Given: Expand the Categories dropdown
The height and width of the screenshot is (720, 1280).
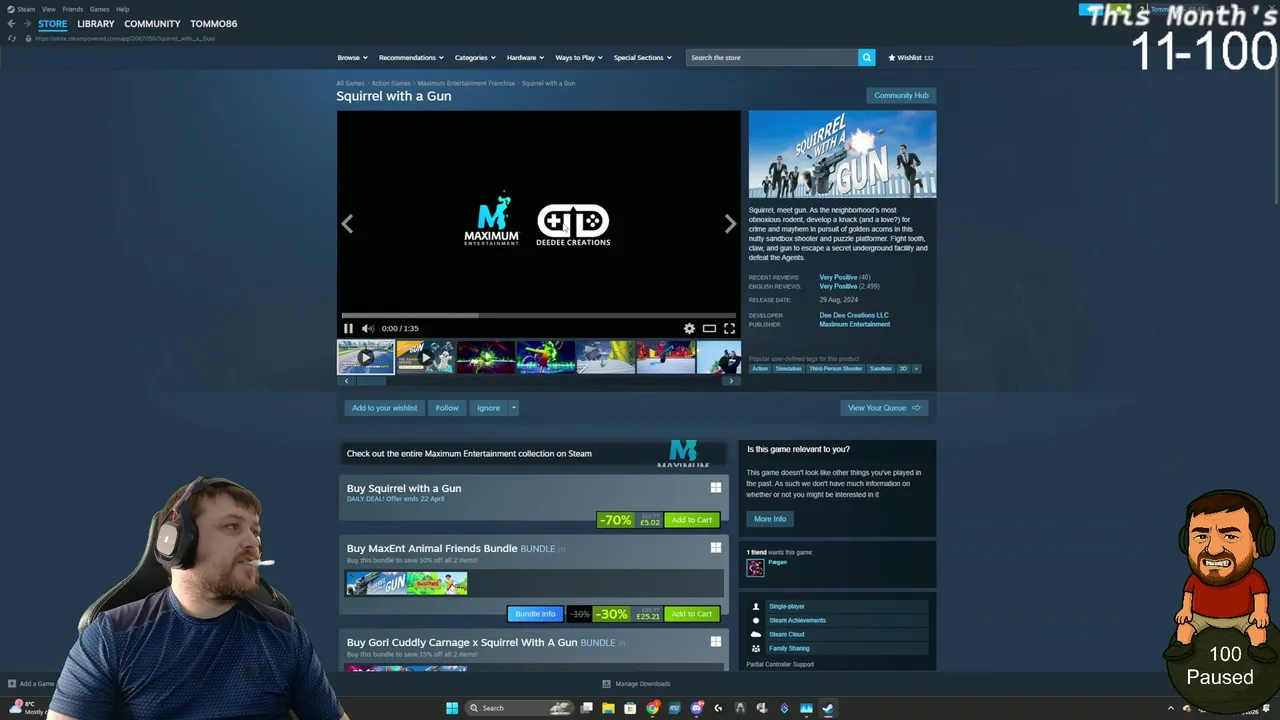Looking at the screenshot, I should [475, 58].
